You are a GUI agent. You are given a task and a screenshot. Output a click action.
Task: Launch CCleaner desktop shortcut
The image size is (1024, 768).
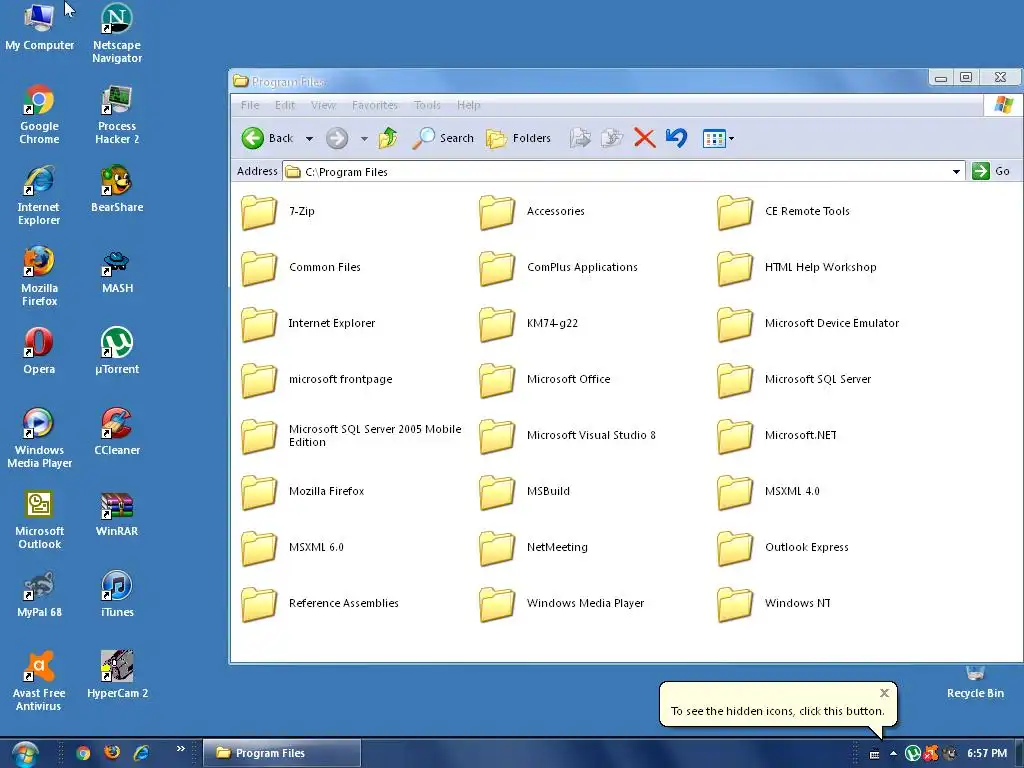117,432
